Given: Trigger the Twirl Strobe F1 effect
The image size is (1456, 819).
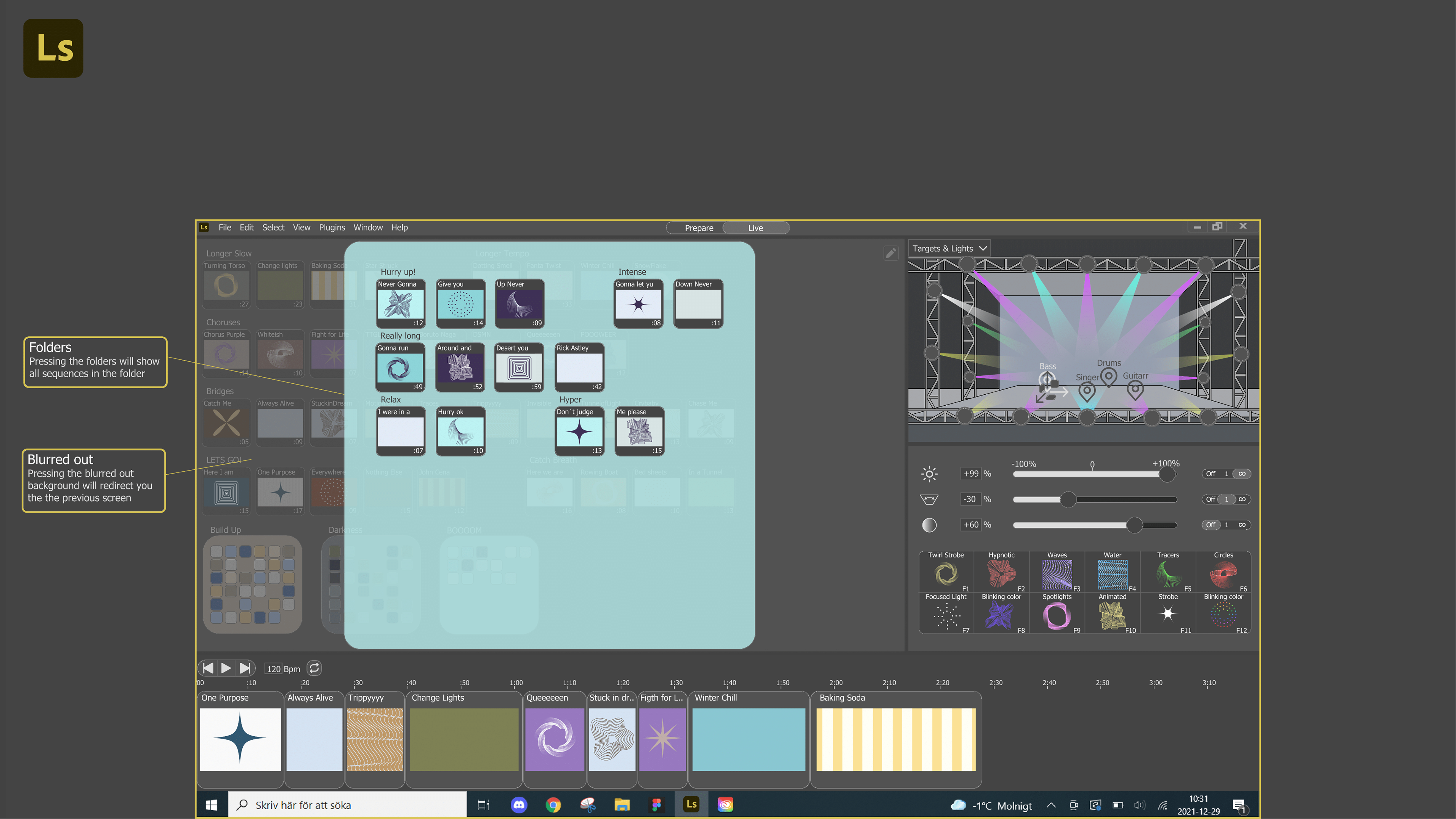Looking at the screenshot, I should pos(946,574).
